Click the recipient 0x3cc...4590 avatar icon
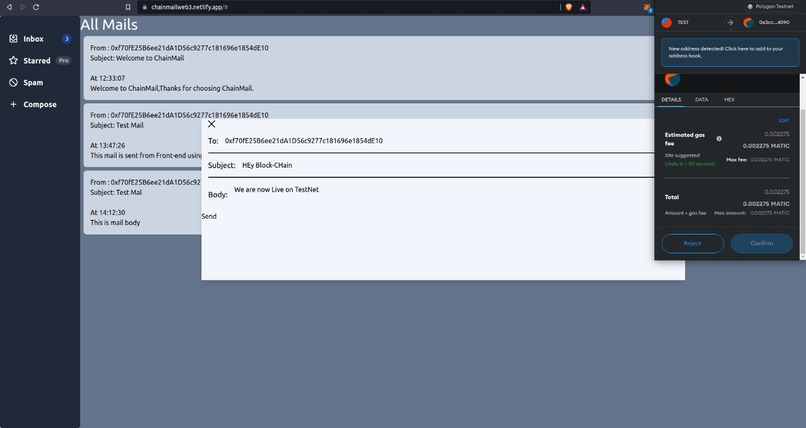Image resolution: width=806 pixels, height=428 pixels. coord(748,23)
